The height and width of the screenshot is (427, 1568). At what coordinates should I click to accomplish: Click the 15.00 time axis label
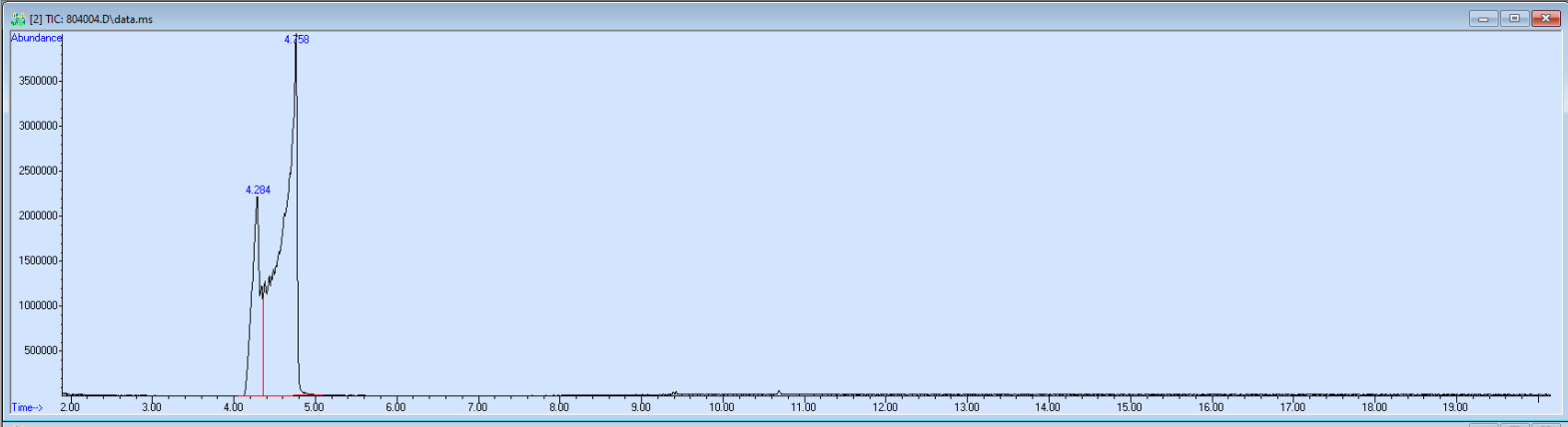point(1130,407)
